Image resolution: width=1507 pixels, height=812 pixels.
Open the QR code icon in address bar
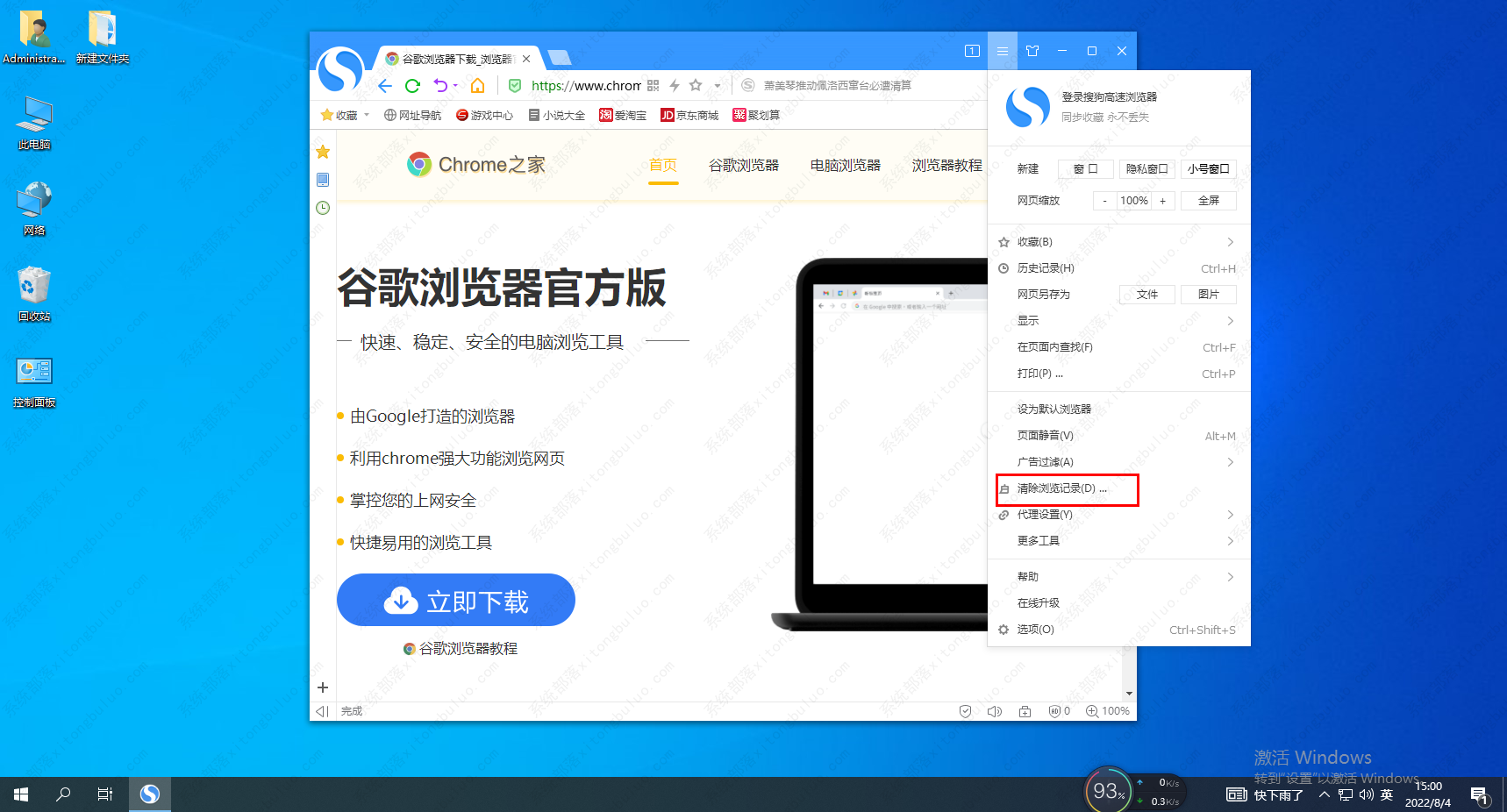pos(653,85)
